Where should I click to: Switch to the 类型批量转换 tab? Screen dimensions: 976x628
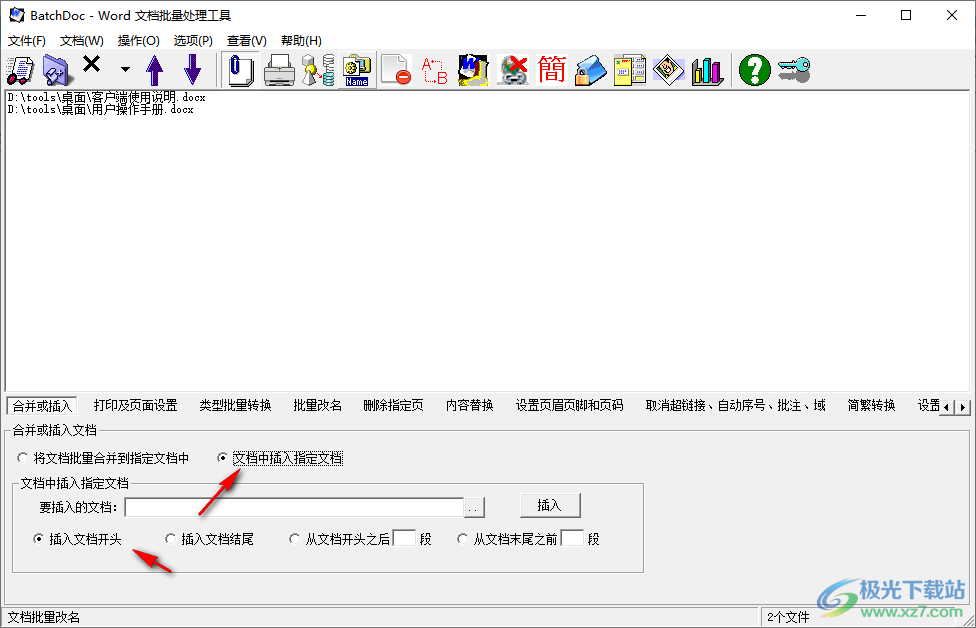coord(235,406)
